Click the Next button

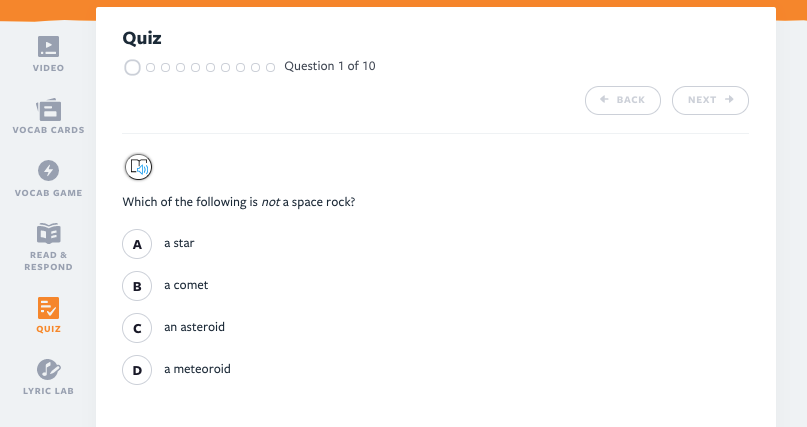click(710, 100)
